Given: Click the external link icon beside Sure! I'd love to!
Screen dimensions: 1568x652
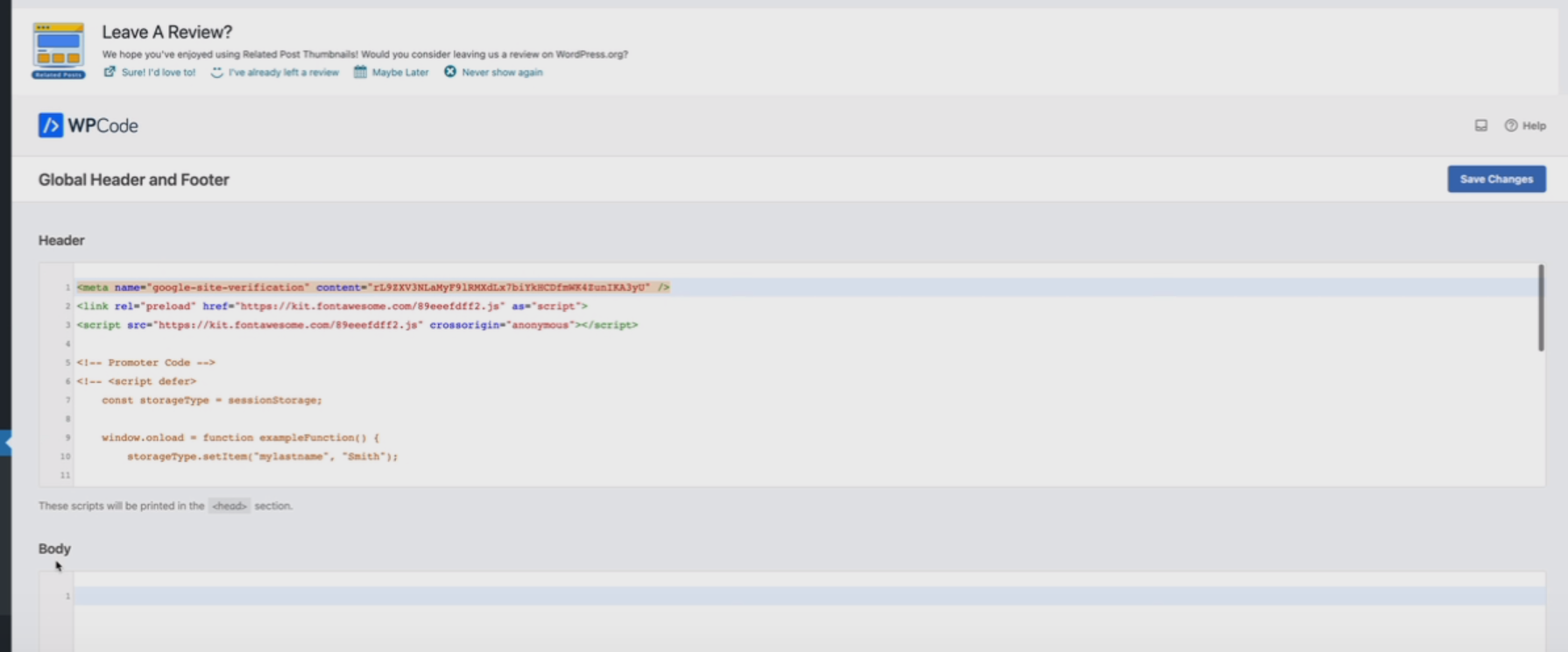Looking at the screenshot, I should (109, 72).
